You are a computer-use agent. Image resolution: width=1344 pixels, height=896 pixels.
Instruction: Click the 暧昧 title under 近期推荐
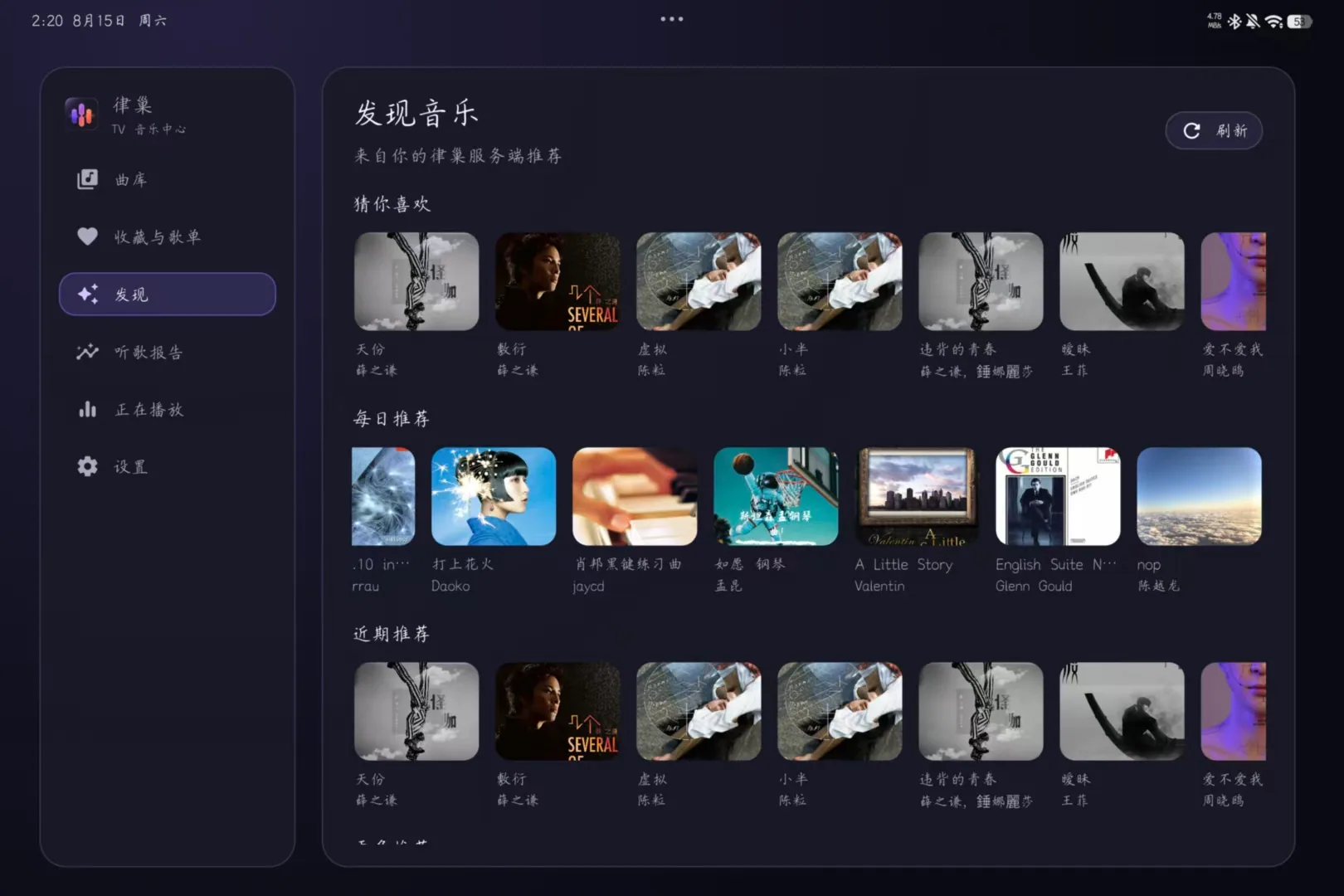click(1076, 779)
